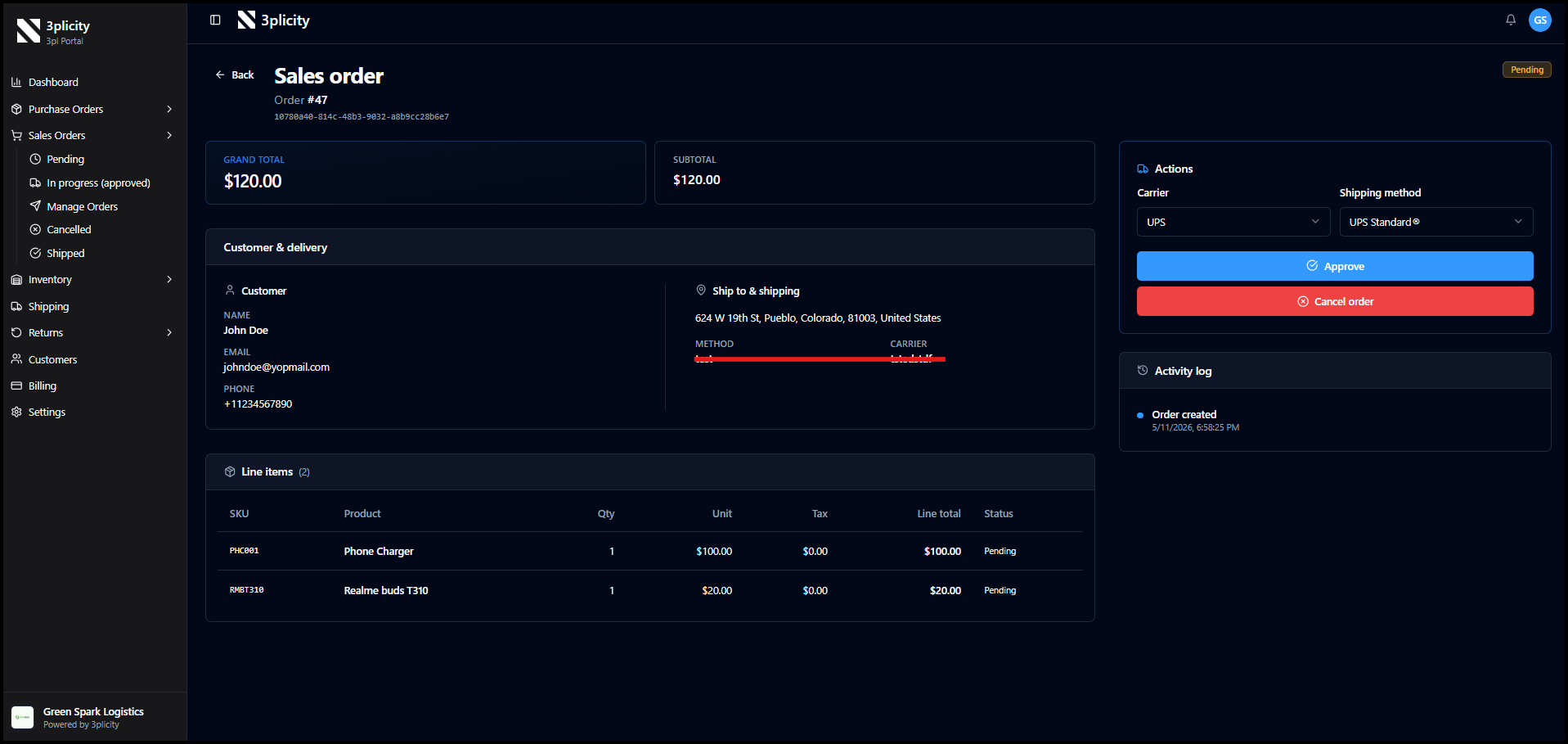Click the Manage Orders send icon
The height and width of the screenshot is (744, 1568).
click(35, 206)
